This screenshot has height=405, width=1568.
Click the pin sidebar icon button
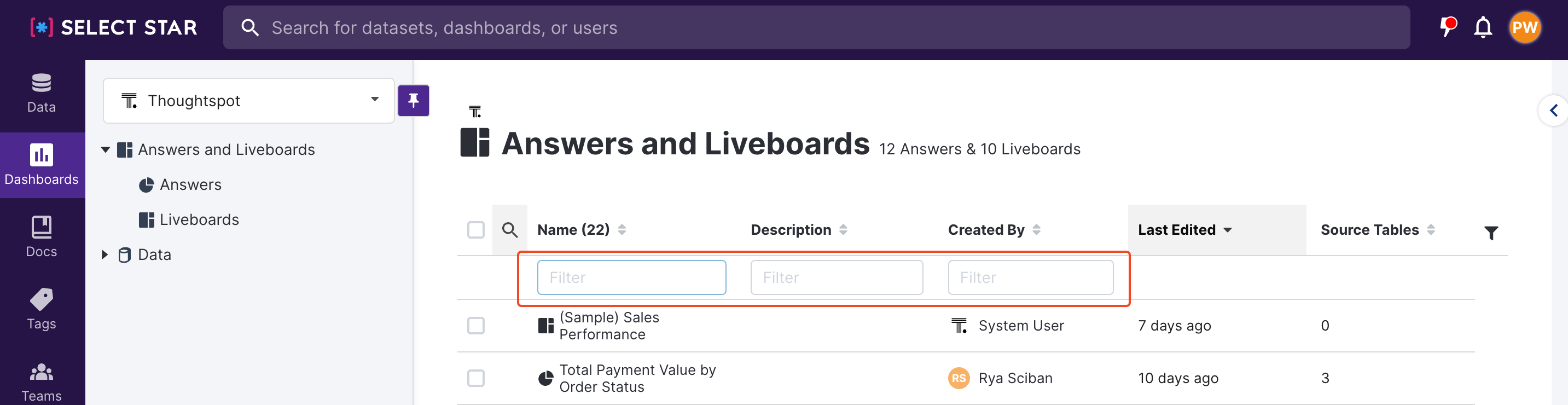tap(413, 101)
